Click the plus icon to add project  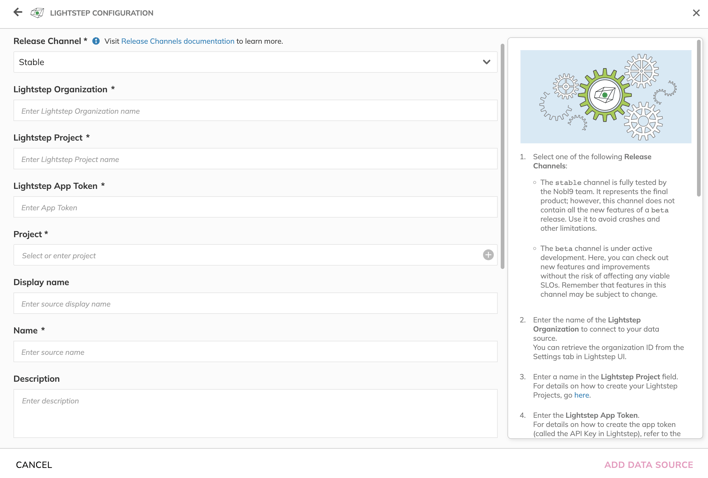pyautogui.click(x=488, y=255)
